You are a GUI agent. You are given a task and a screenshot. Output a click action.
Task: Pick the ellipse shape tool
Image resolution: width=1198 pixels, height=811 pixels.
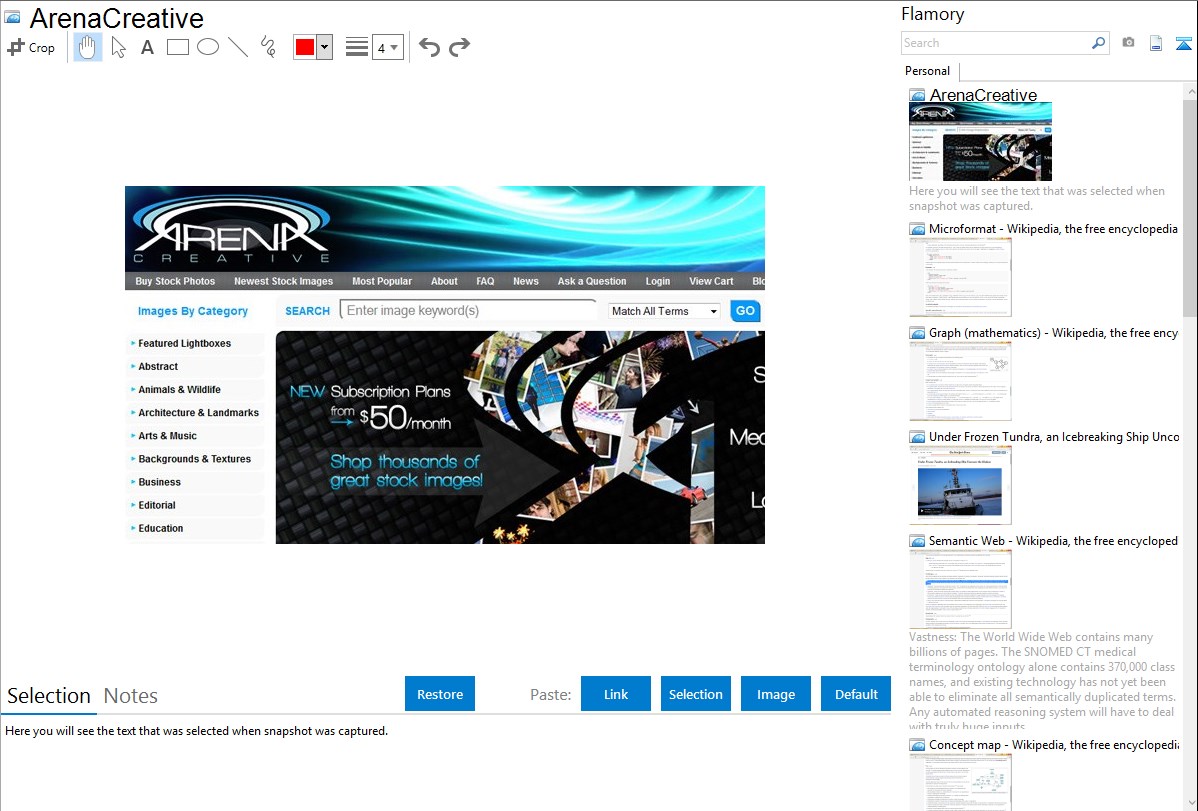click(208, 47)
